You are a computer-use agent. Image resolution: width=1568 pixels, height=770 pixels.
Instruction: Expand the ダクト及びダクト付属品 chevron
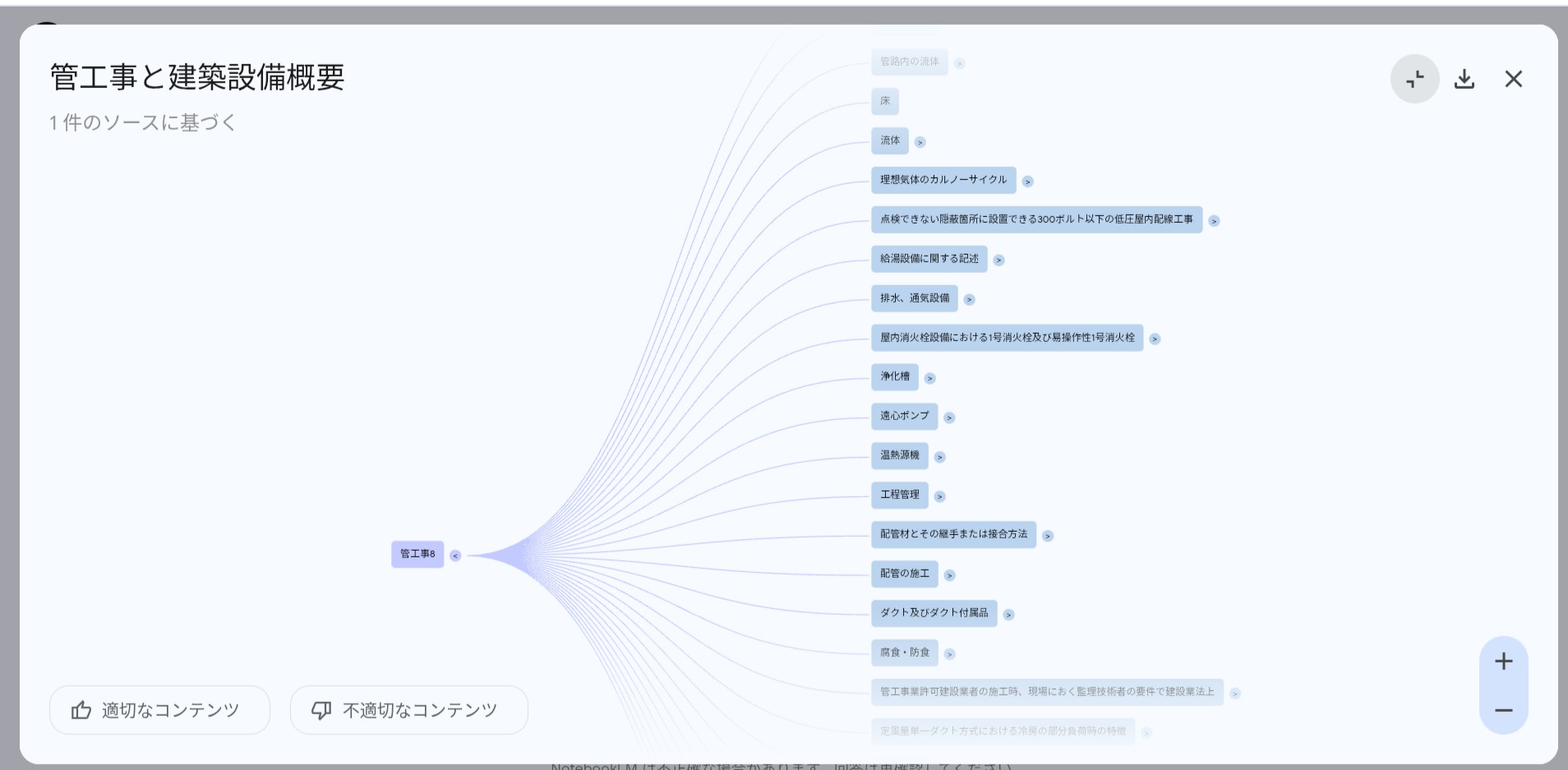pos(1008,615)
